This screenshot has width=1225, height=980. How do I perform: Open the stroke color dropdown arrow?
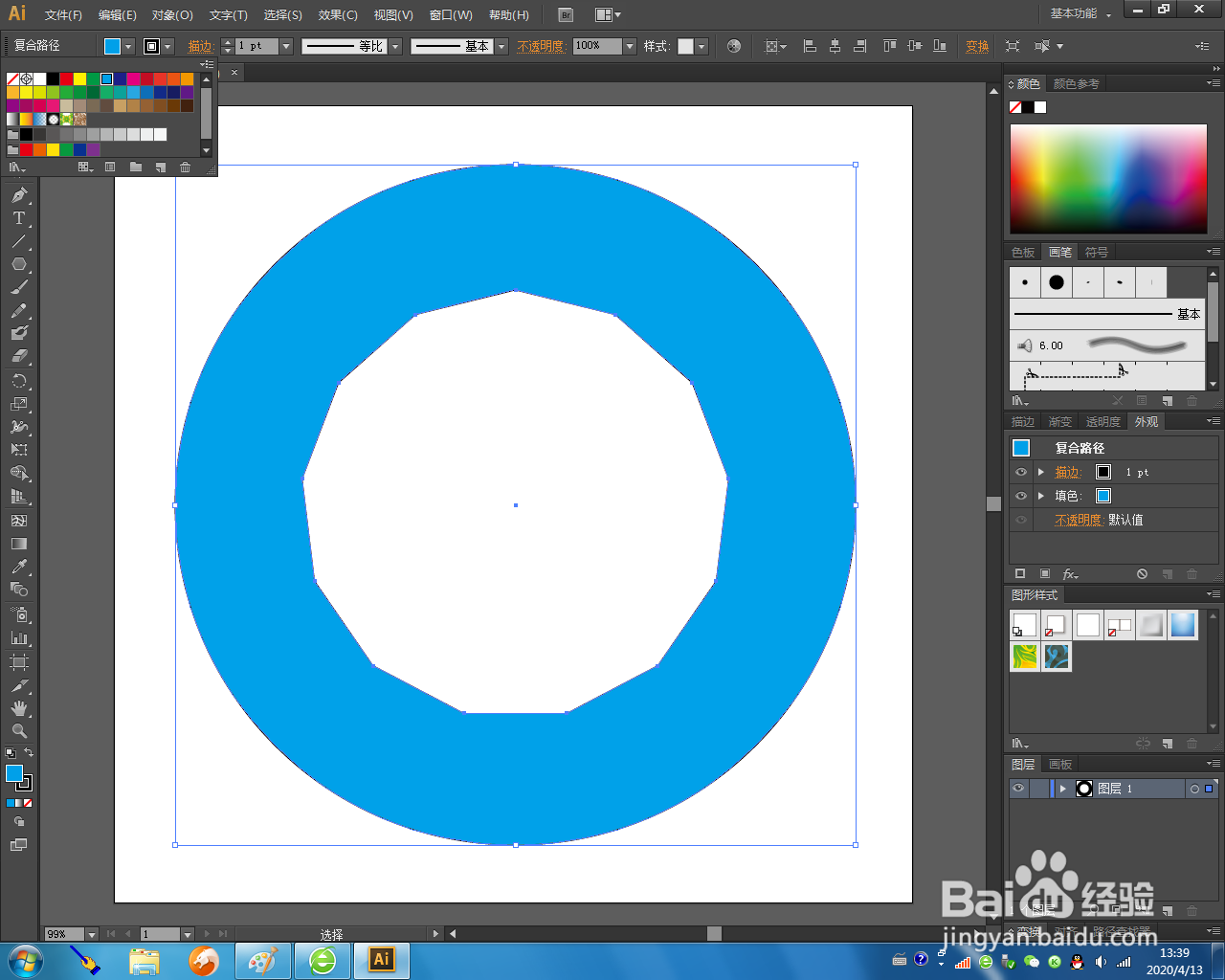[167, 46]
